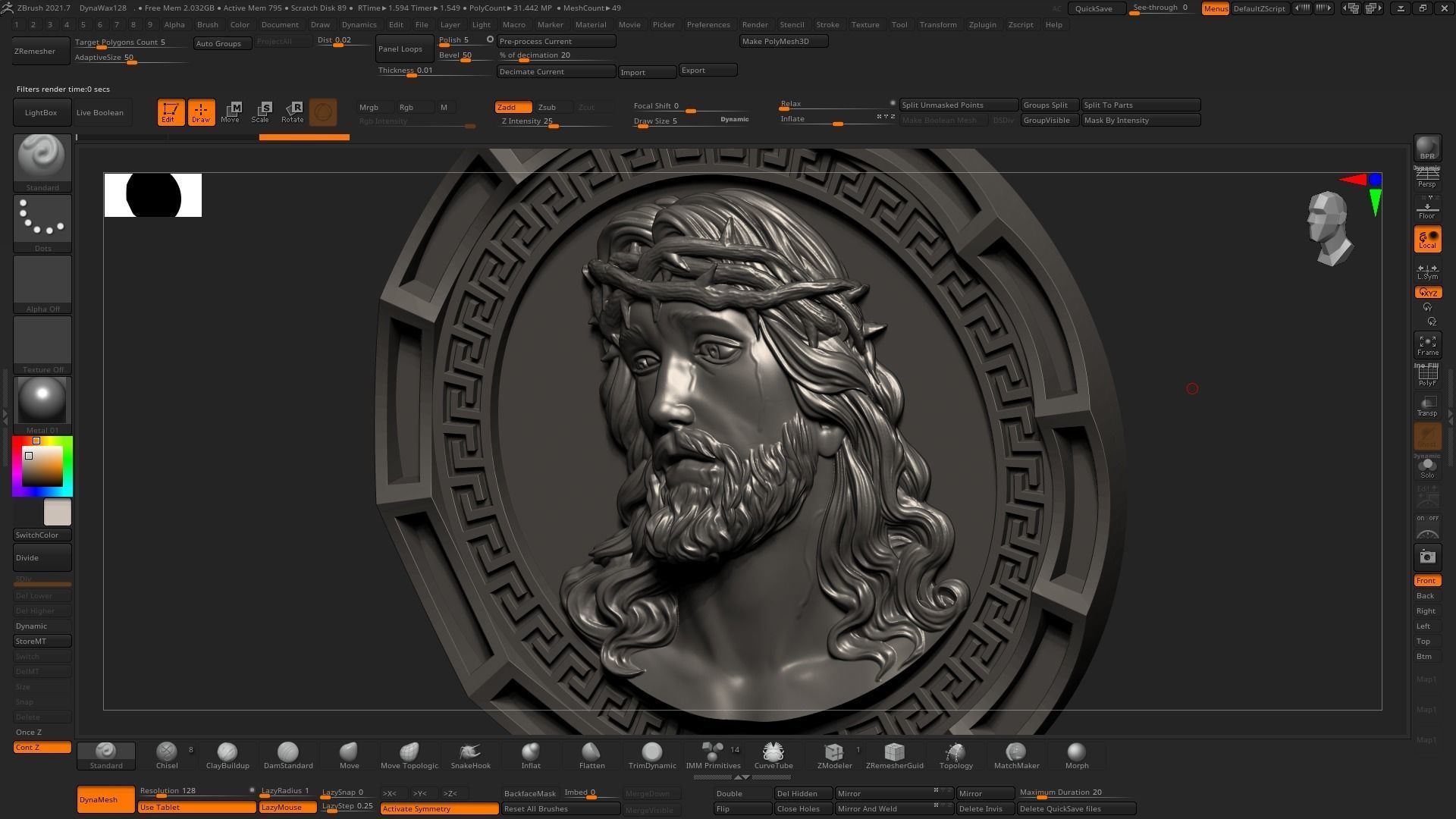Open the Texture Off picker

42,344
